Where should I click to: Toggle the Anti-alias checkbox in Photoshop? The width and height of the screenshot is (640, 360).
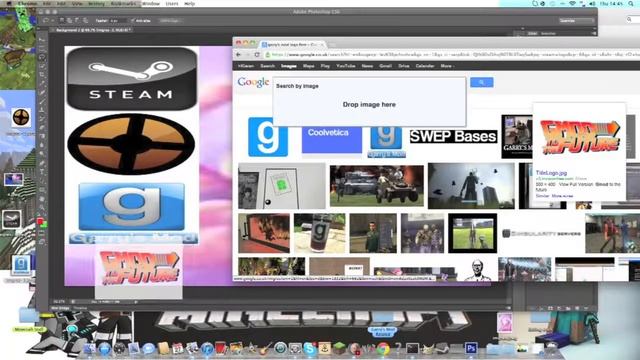[x=132, y=20]
